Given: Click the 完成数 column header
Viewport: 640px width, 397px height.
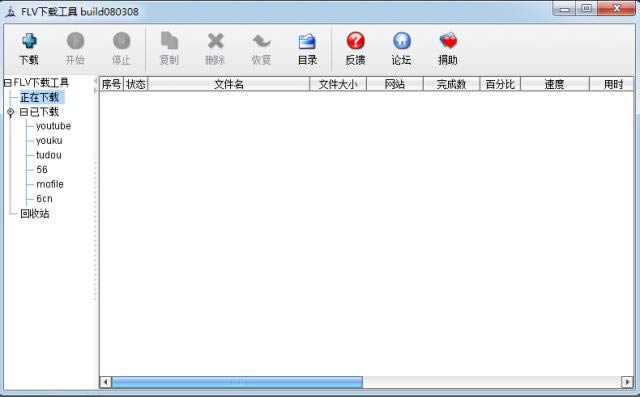Looking at the screenshot, I should tap(451, 84).
